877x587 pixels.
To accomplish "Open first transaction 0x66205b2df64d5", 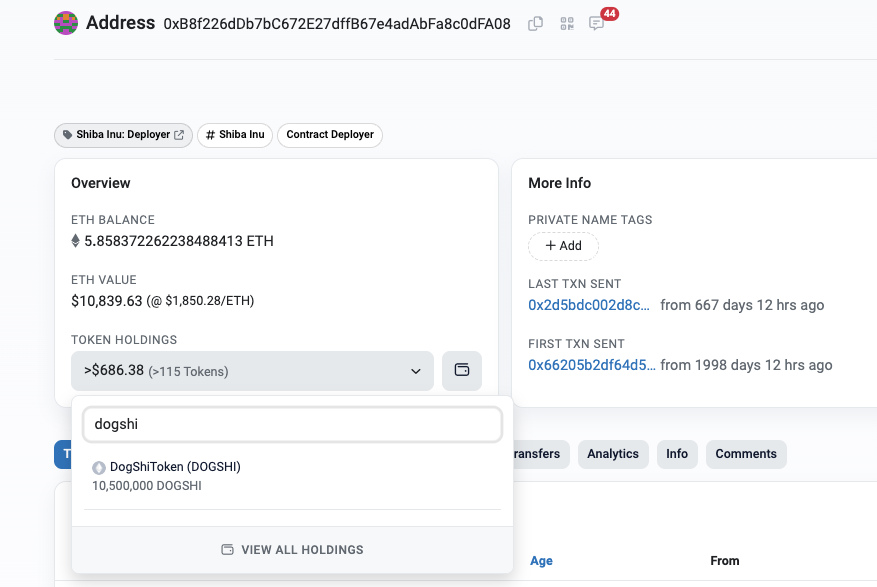I will point(592,365).
